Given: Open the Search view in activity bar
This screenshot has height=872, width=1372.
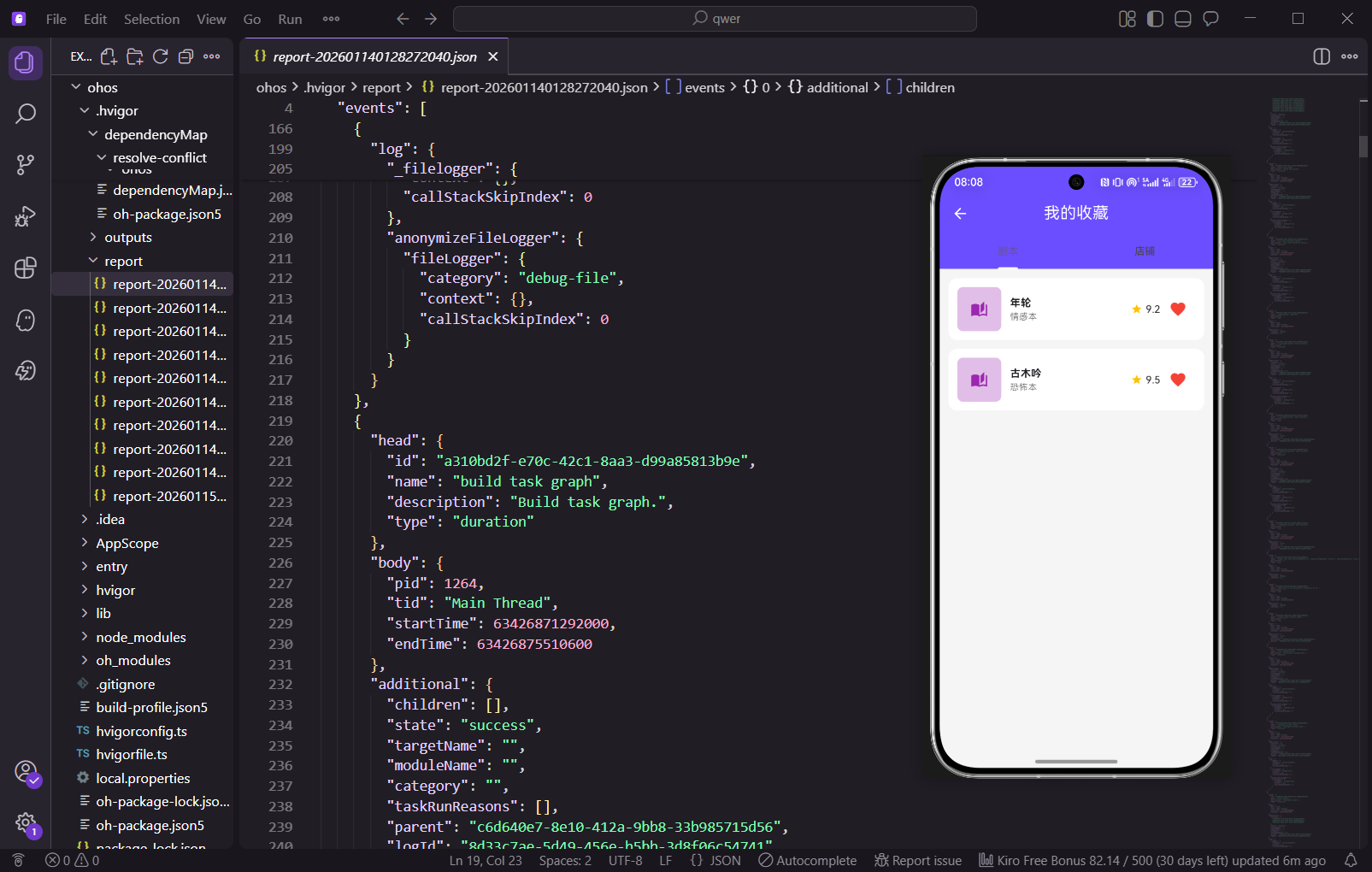Looking at the screenshot, I should [26, 114].
